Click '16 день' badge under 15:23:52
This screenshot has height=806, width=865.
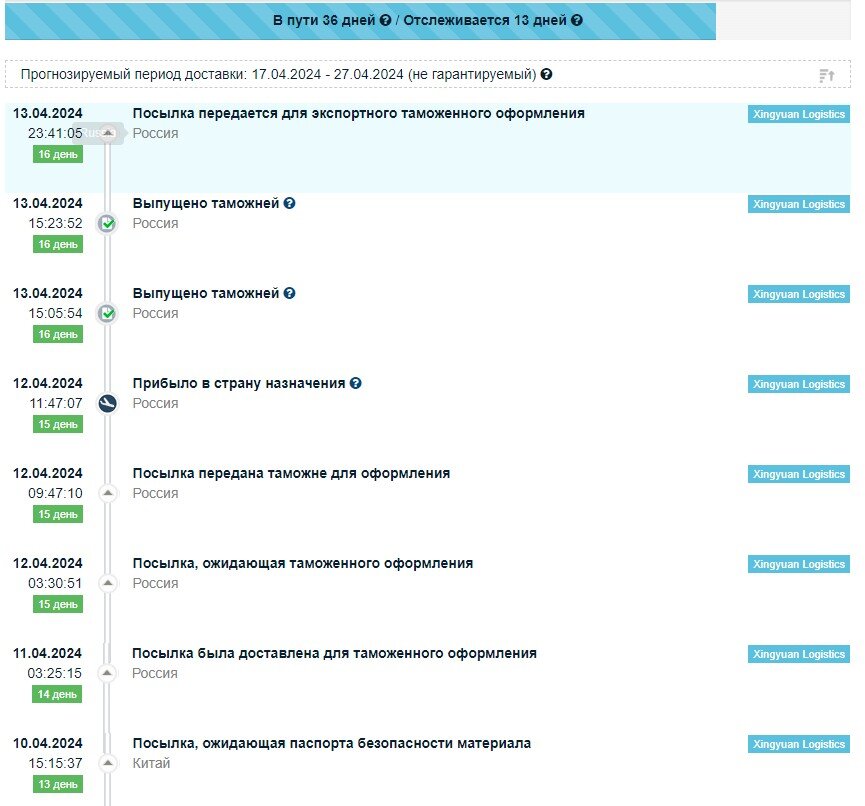(x=58, y=244)
